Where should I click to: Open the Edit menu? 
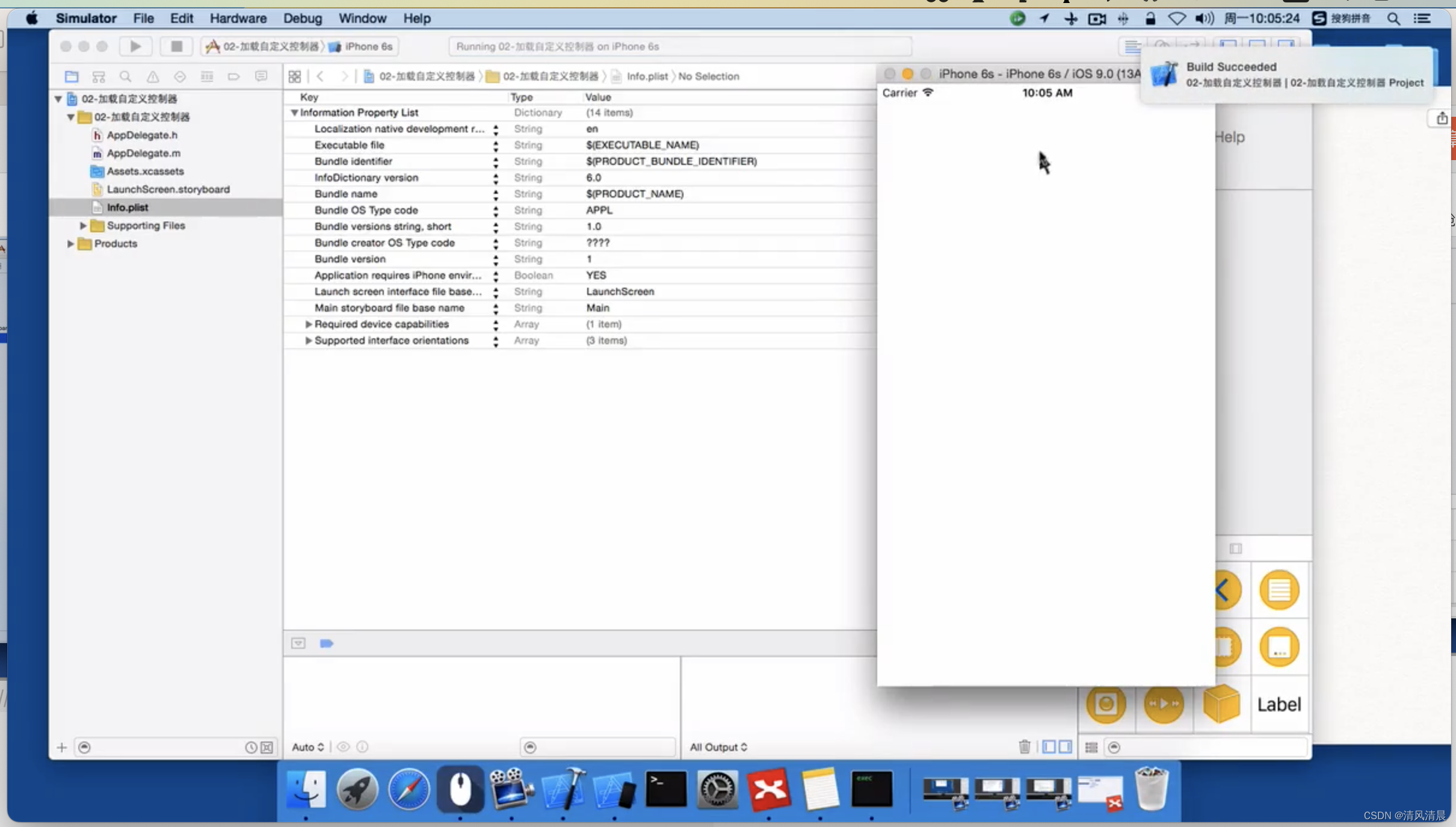[181, 18]
